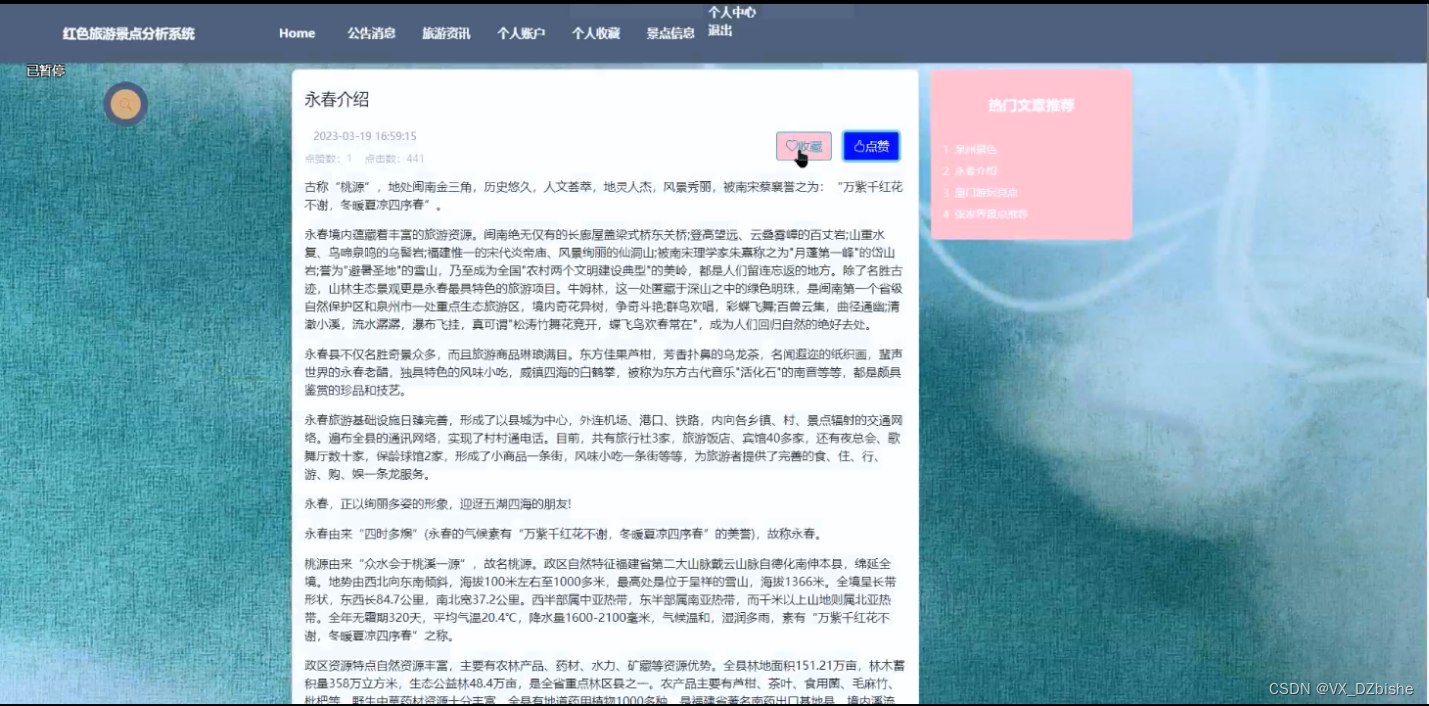Select the 个人收藏 menu item
This screenshot has width=1429, height=706.
click(596, 33)
